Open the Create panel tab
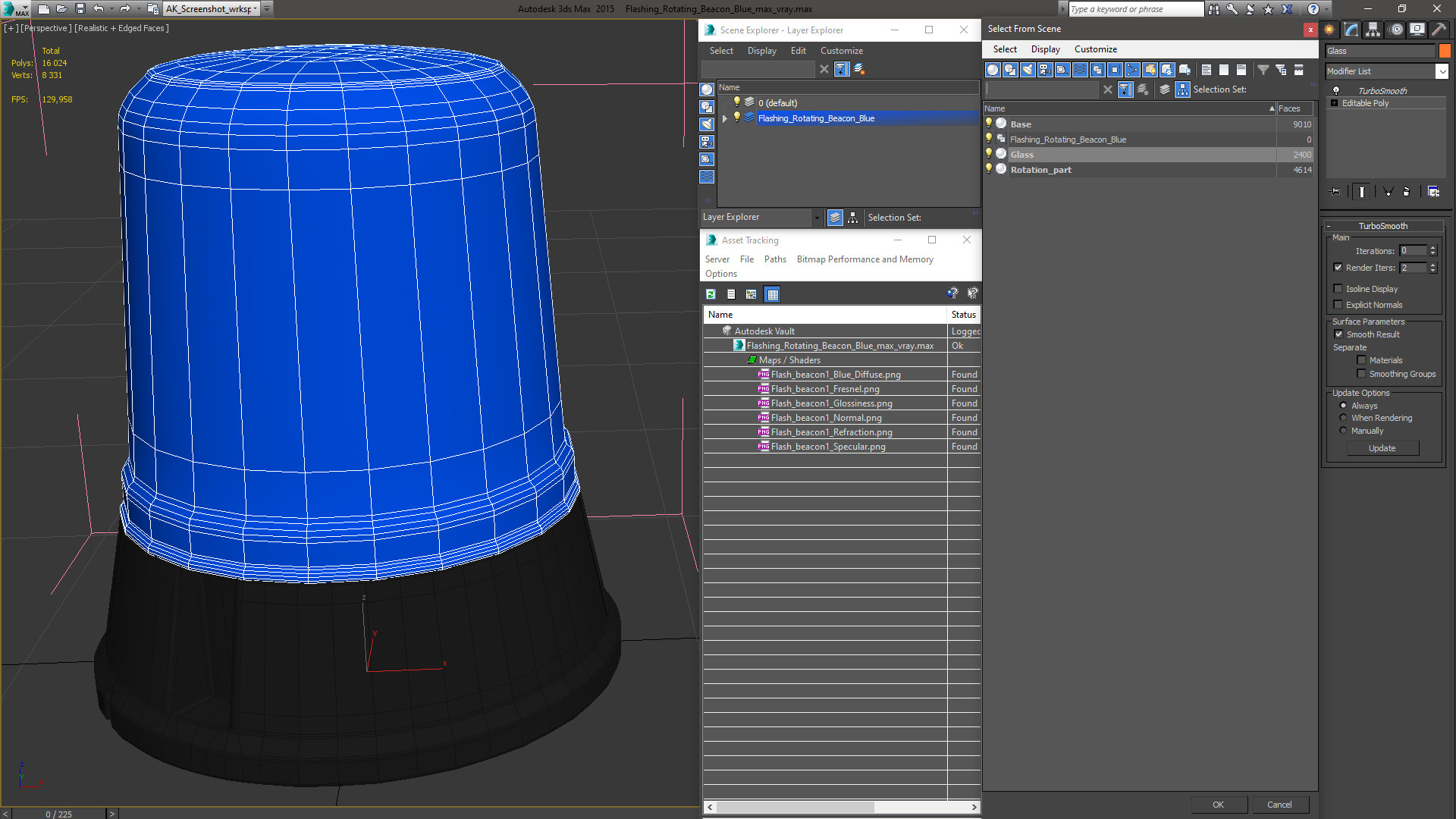The image size is (1456, 819). 1329,30
